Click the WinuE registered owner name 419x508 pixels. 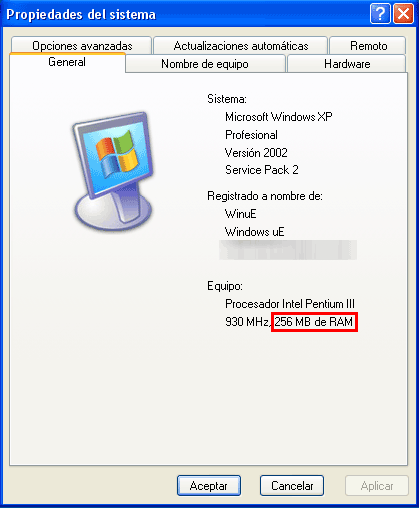241,214
